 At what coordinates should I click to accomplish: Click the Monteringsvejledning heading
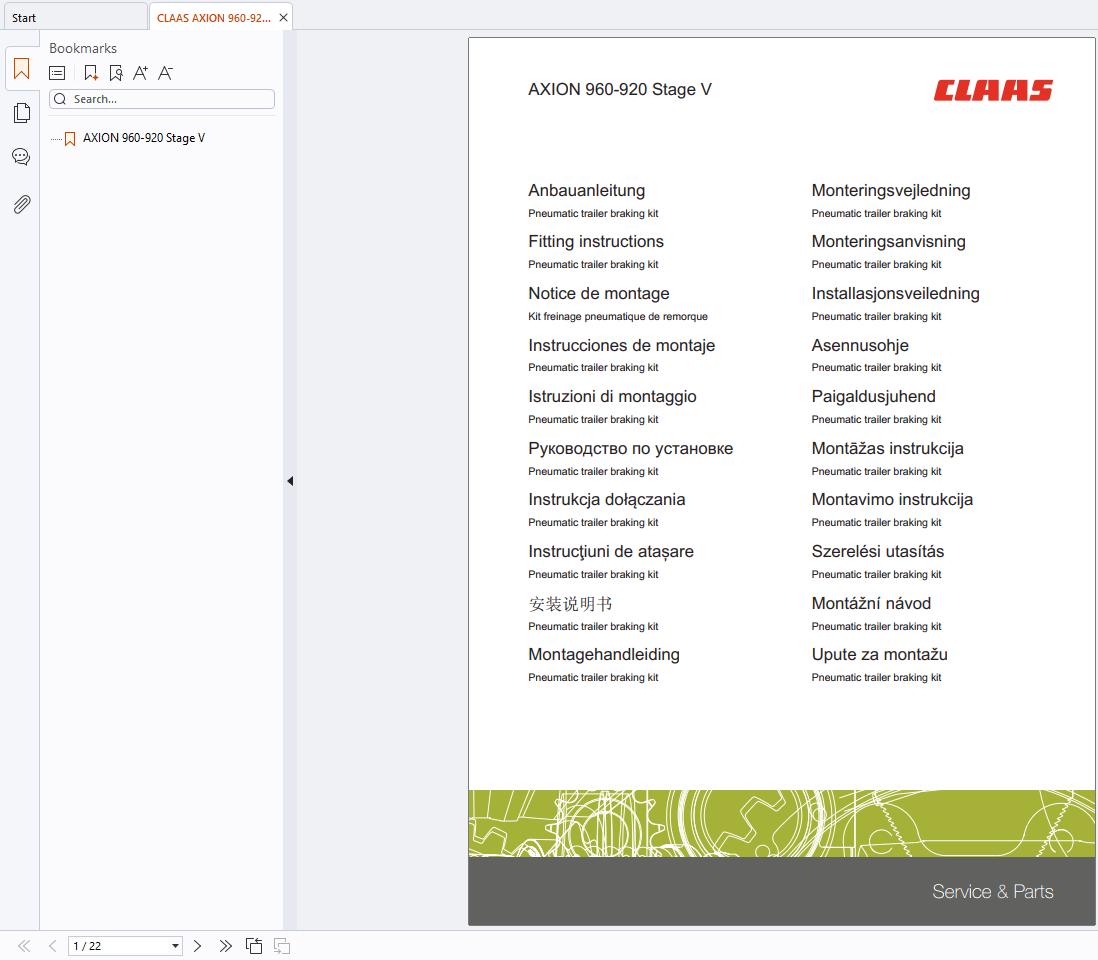pyautogui.click(x=891, y=190)
